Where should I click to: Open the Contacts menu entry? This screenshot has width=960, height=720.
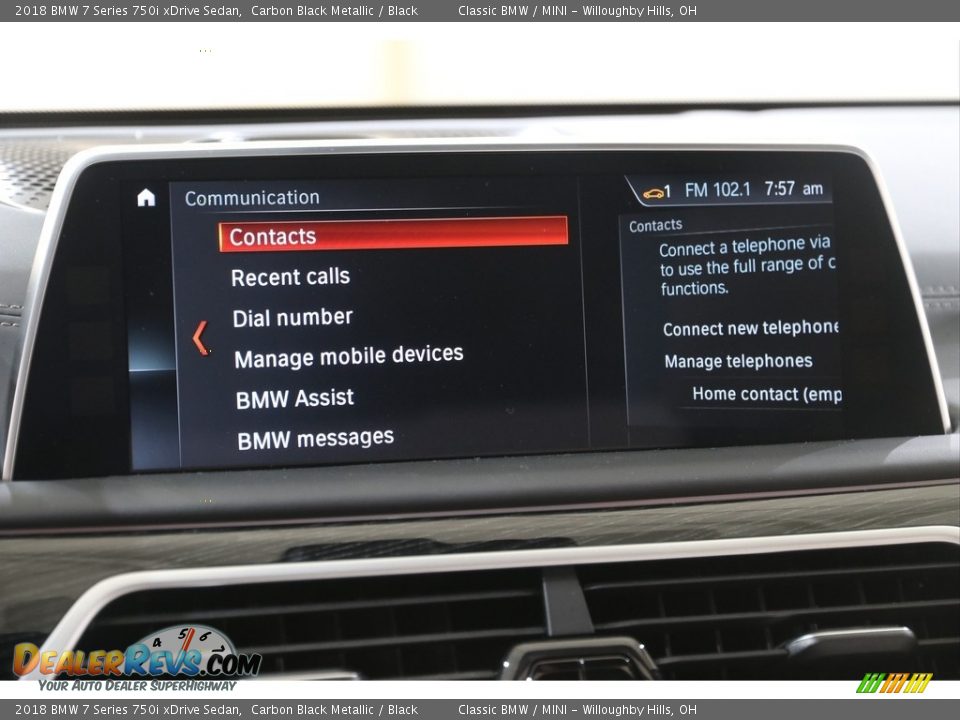(x=393, y=234)
